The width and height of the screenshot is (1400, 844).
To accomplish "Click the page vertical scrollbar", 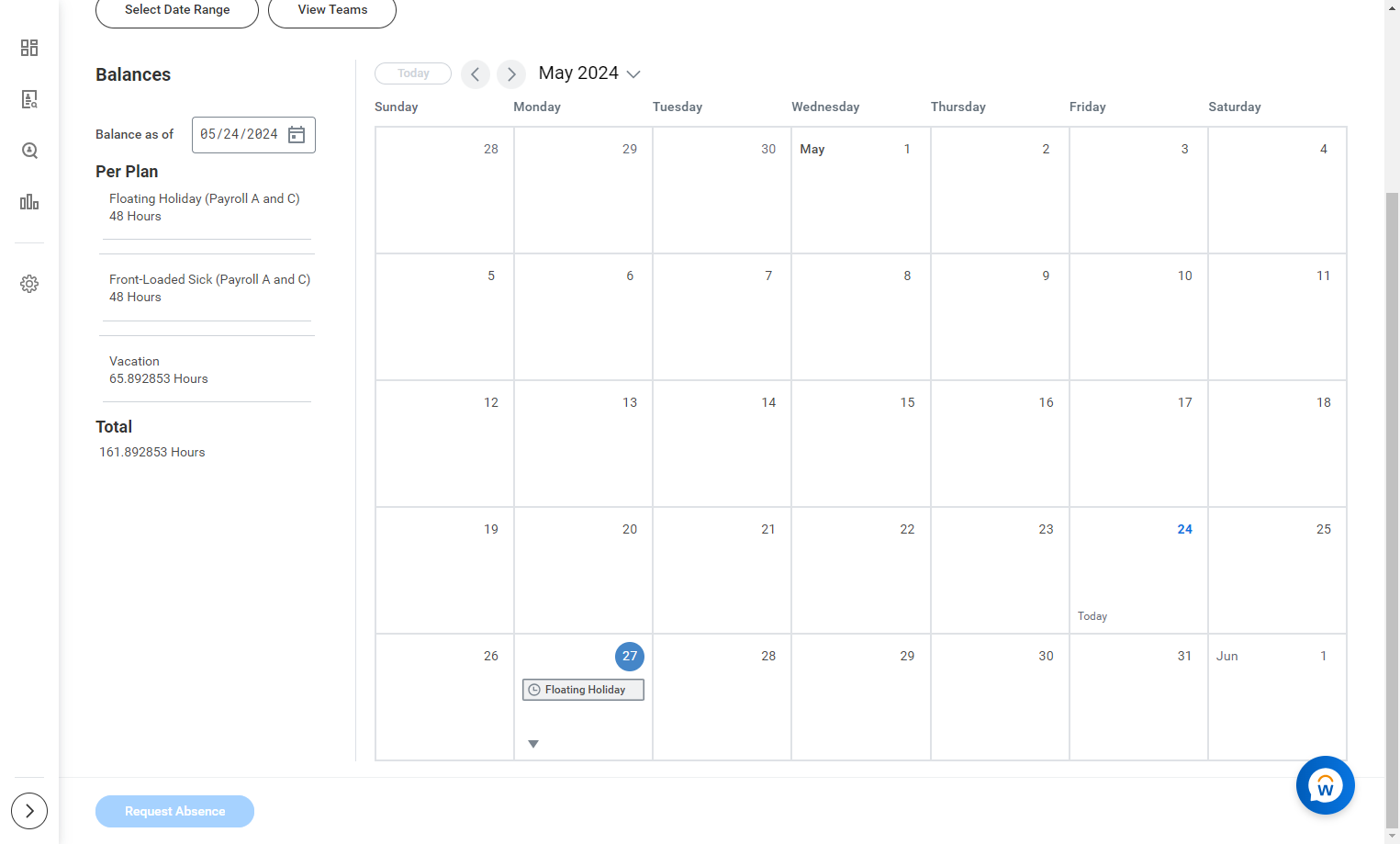I will pyautogui.click(x=1392, y=511).
